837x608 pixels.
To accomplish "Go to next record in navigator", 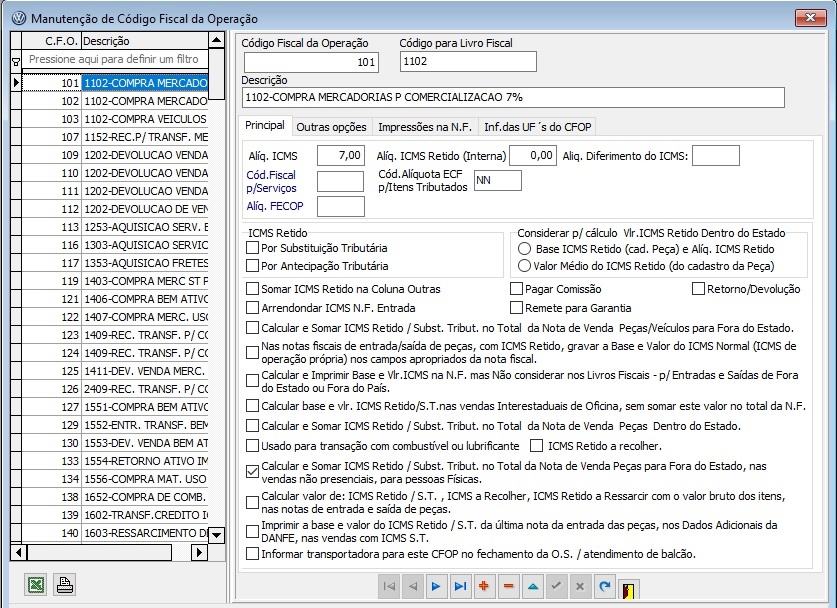I will (x=436, y=586).
